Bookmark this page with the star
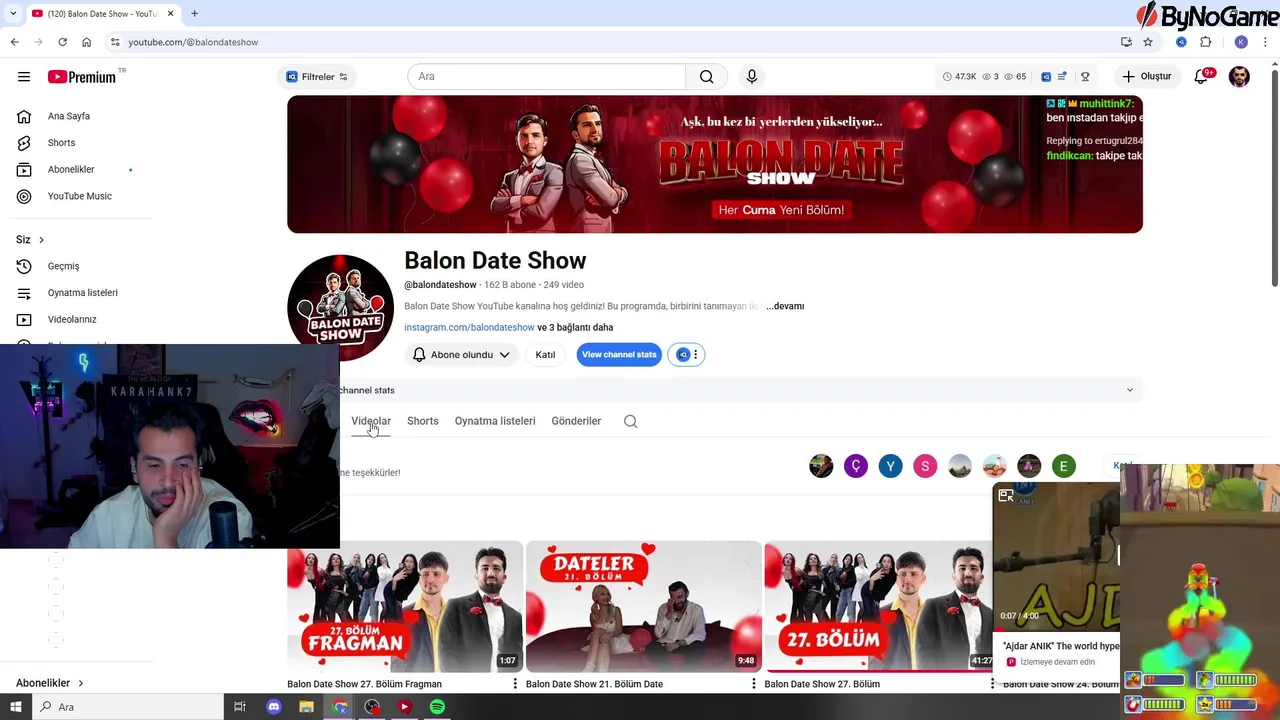Viewport: 1280px width, 720px height. coord(1148,42)
